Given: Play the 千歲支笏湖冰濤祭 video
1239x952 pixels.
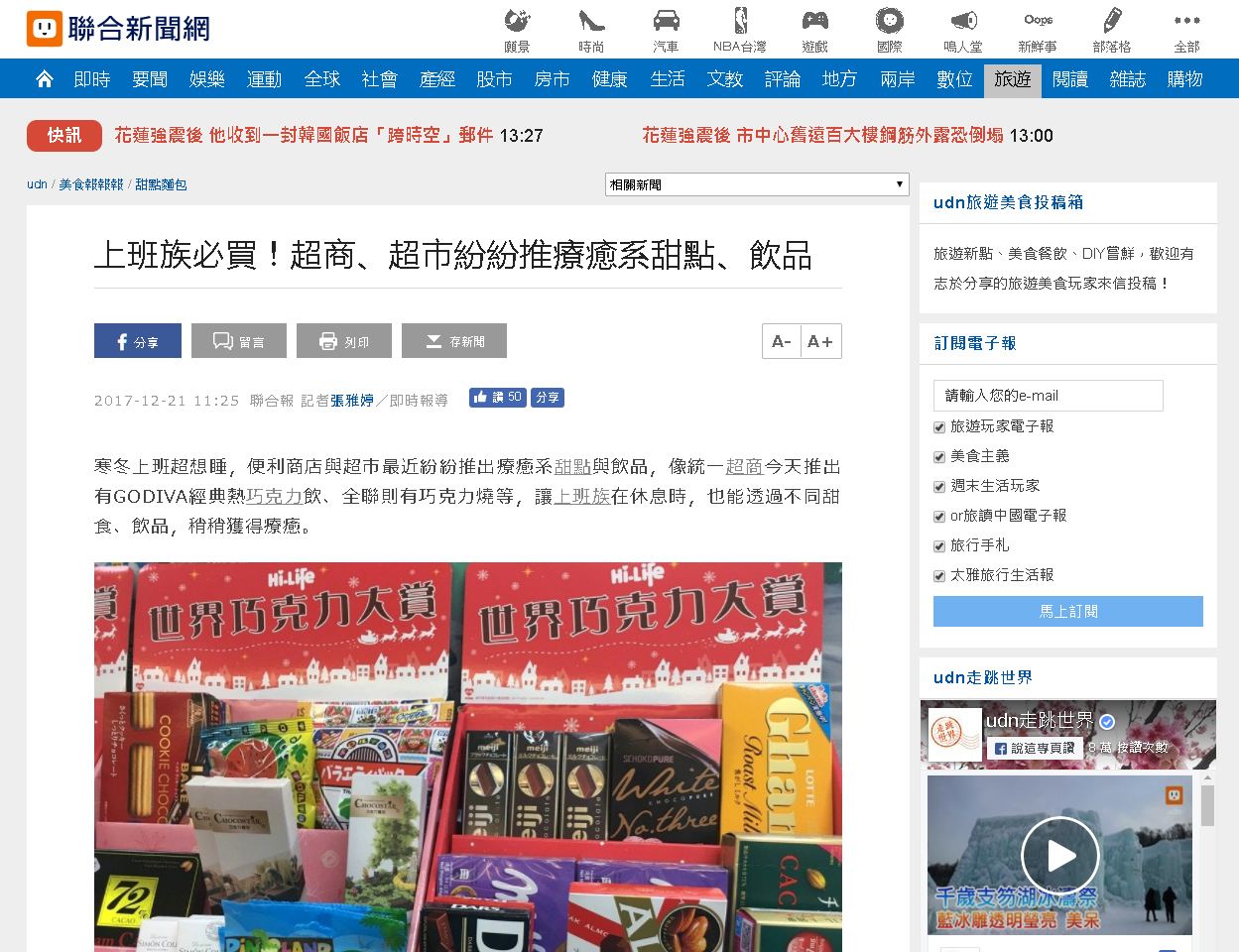Looking at the screenshot, I should coord(1059,856).
